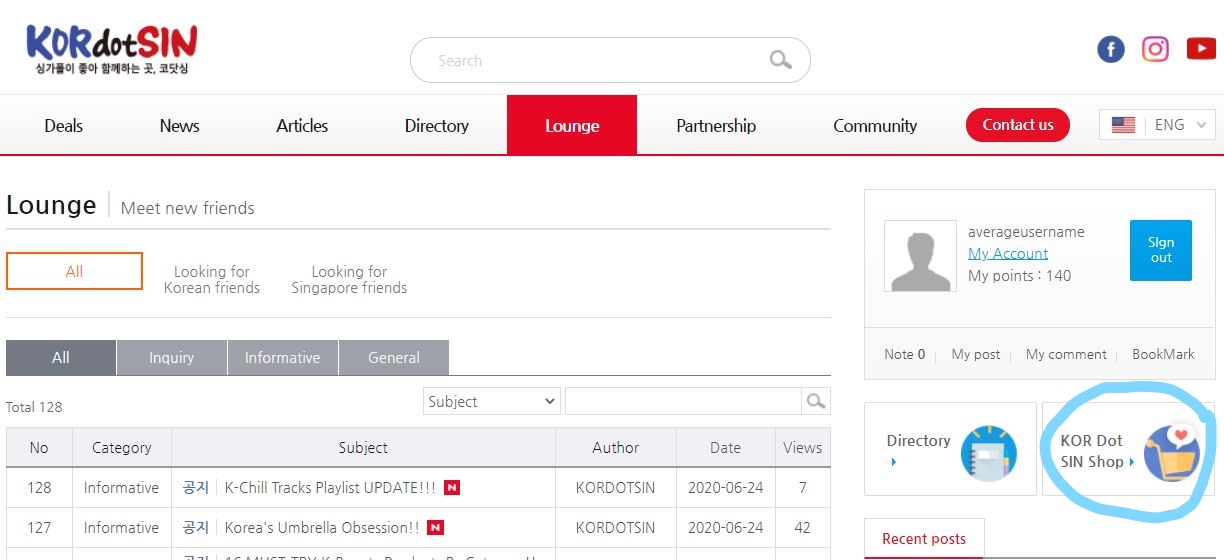
Task: Click the red N badge on K-Chill Tracks post
Action: [x=452, y=488]
